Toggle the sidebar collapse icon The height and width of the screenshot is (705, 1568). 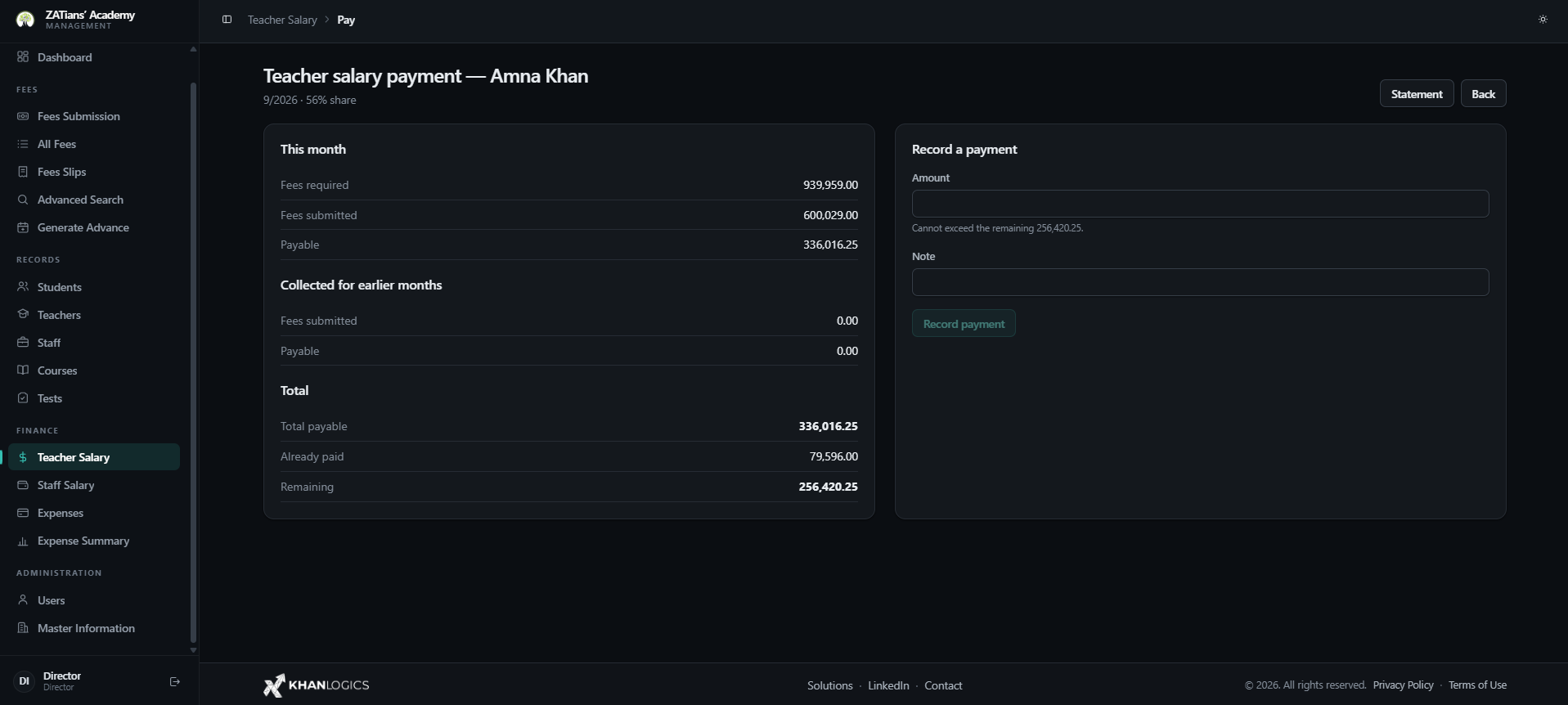[227, 20]
